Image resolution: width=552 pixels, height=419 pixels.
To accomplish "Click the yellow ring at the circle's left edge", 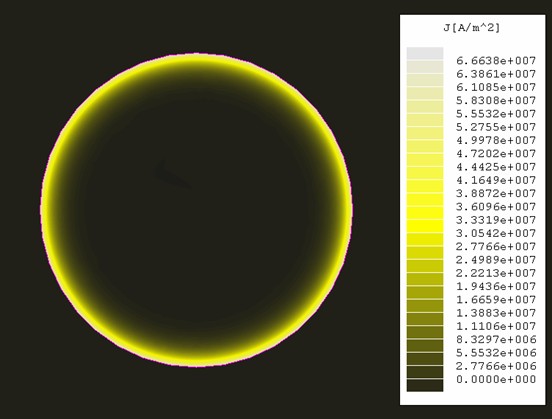I will pyautogui.click(x=47, y=210).
